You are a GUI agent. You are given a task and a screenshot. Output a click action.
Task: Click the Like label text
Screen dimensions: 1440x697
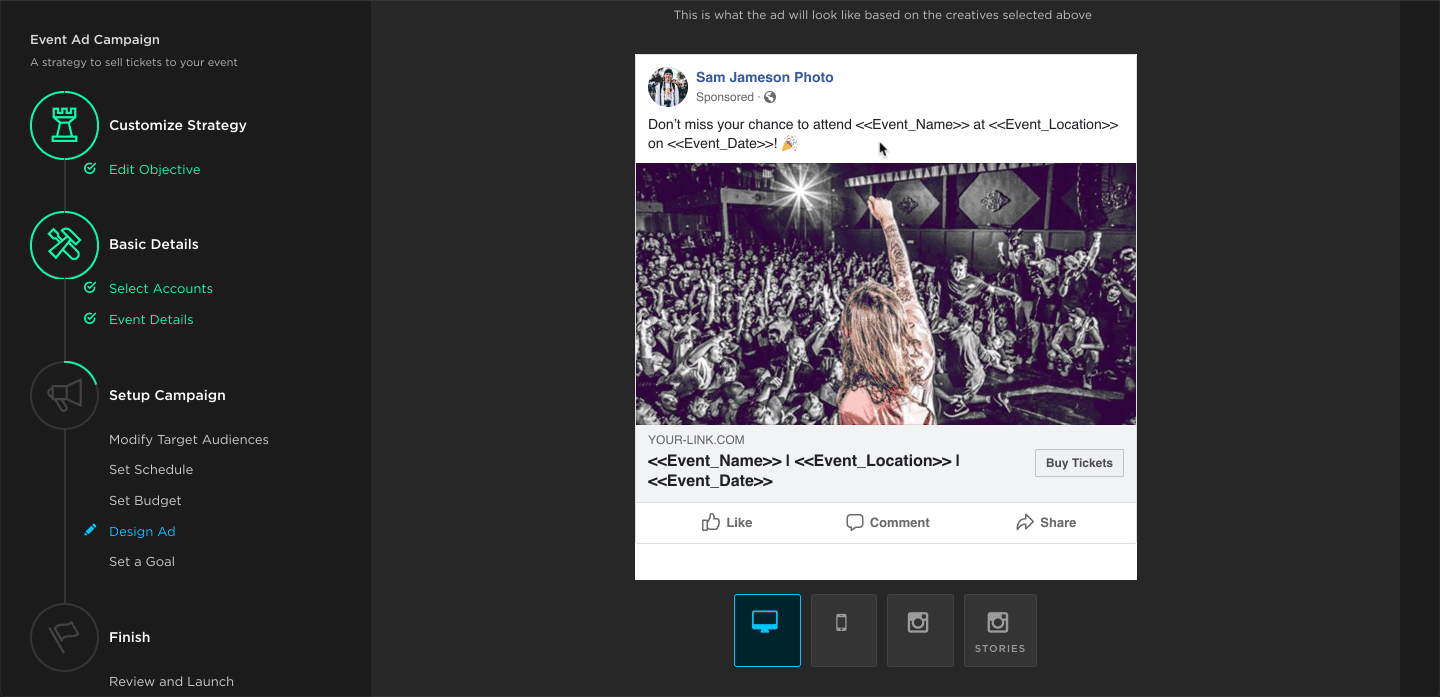[740, 522]
